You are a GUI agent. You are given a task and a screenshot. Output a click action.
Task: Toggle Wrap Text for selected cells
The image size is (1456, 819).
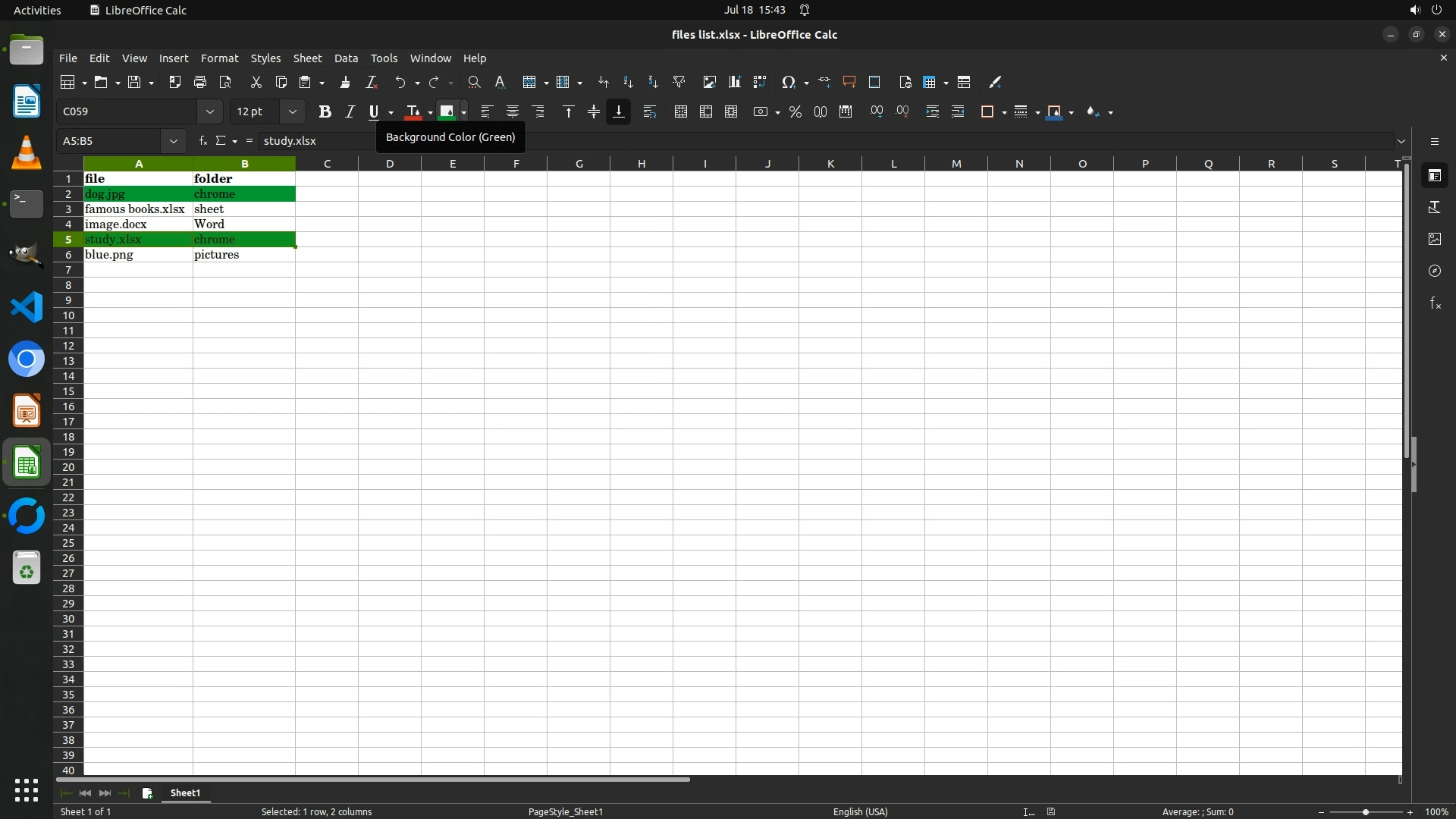(x=649, y=112)
